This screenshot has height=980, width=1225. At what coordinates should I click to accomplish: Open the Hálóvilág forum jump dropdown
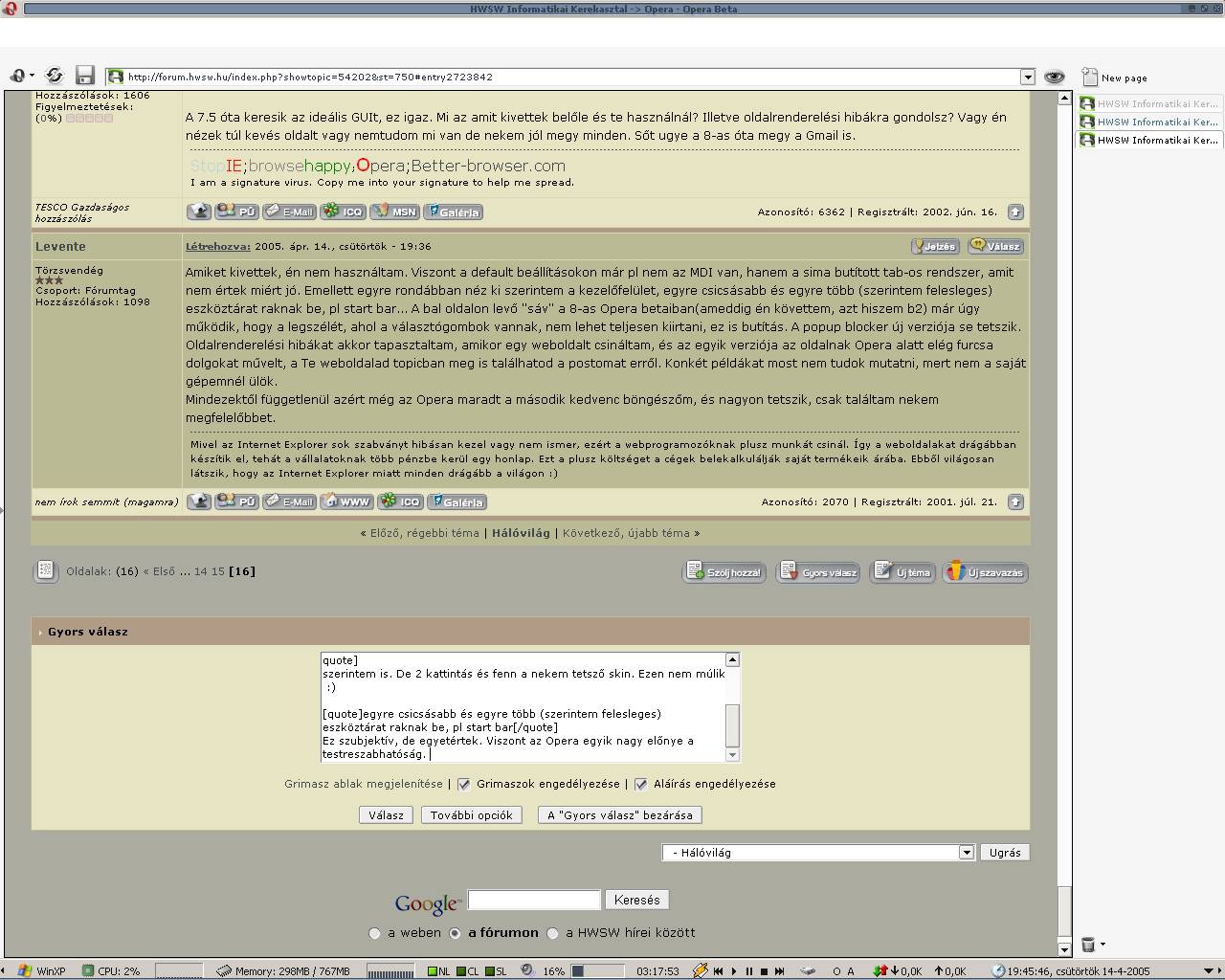pyautogui.click(x=966, y=852)
